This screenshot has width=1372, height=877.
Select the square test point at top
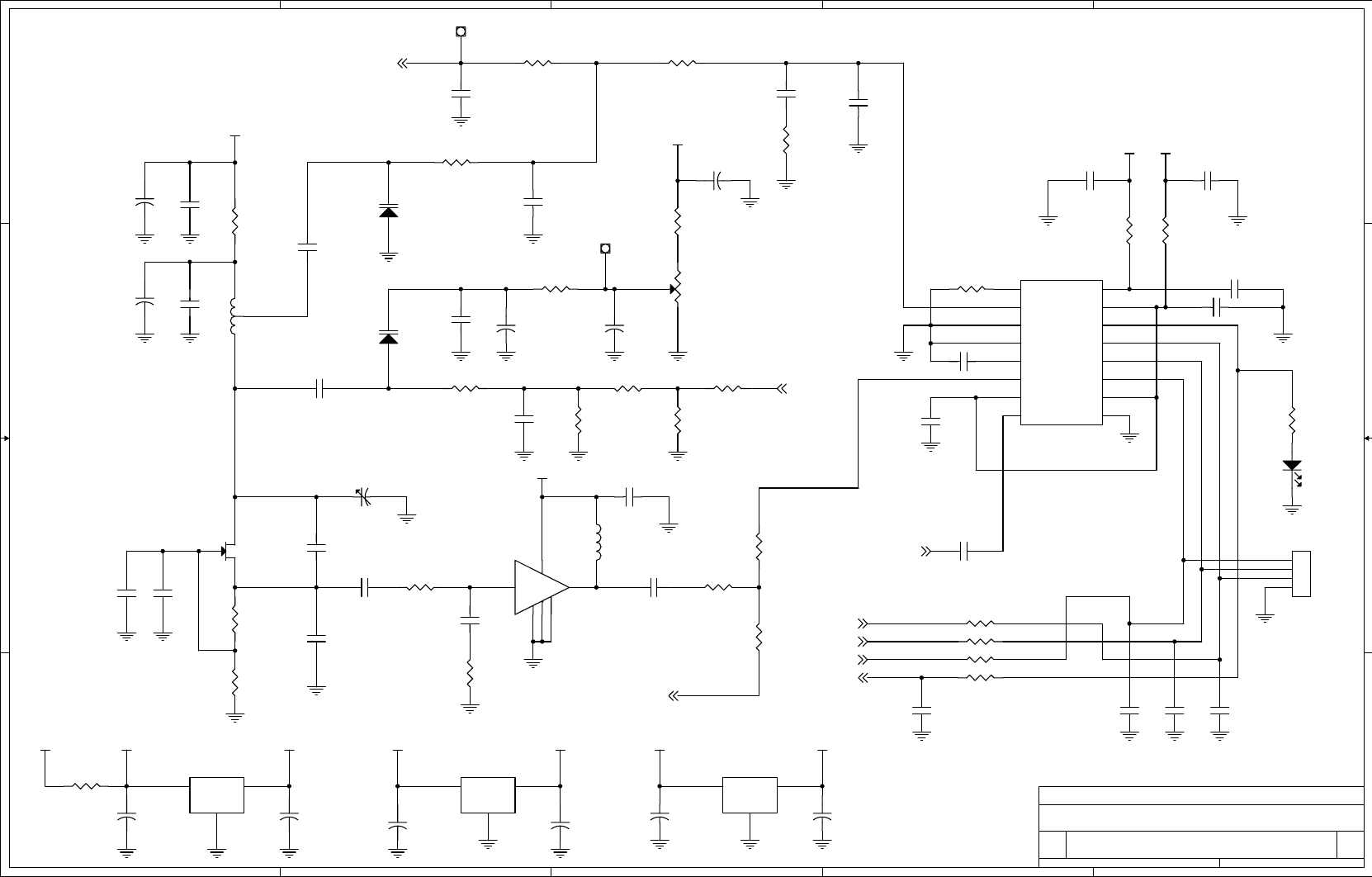[x=461, y=32]
